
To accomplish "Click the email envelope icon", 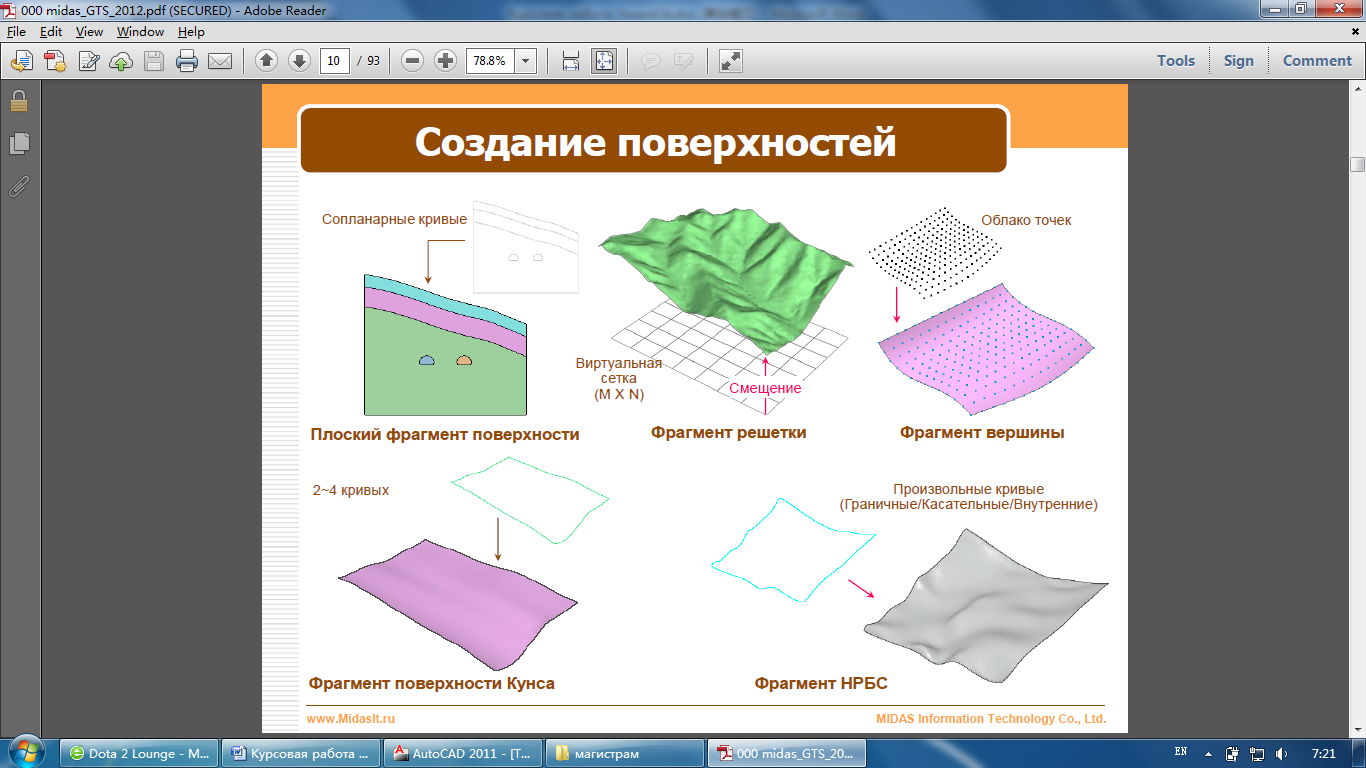I will pos(219,61).
